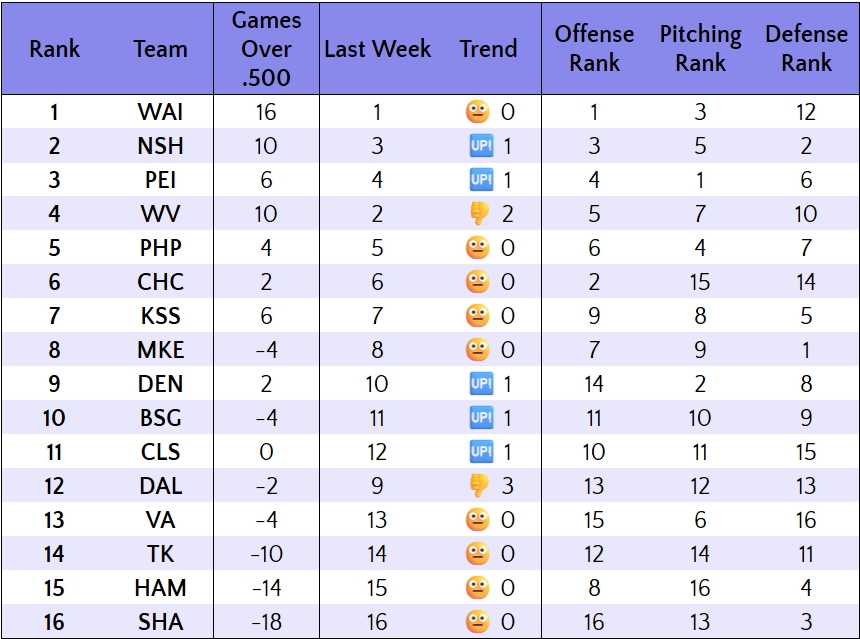The height and width of the screenshot is (639, 860).
Task: Click the thumbs-down icon in the WV row
Action: 480,214
